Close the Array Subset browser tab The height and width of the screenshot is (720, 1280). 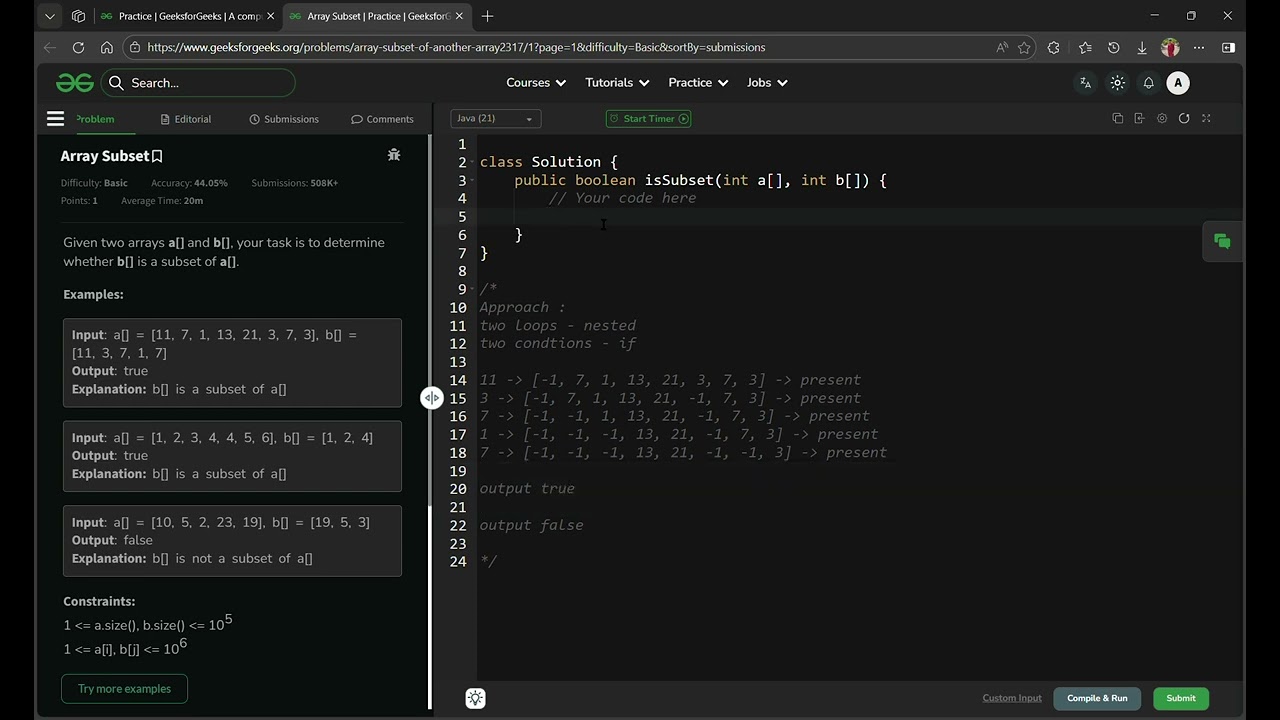click(459, 16)
